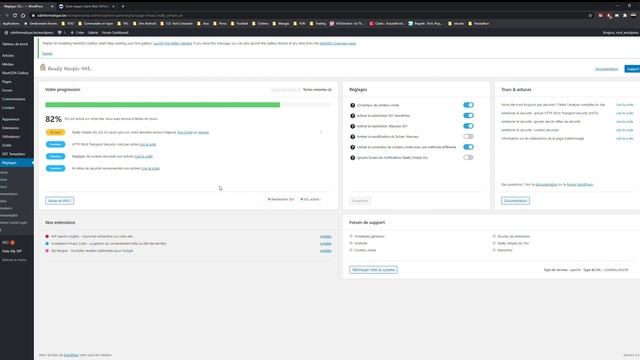Open the Trading bookmark folder

318,24
